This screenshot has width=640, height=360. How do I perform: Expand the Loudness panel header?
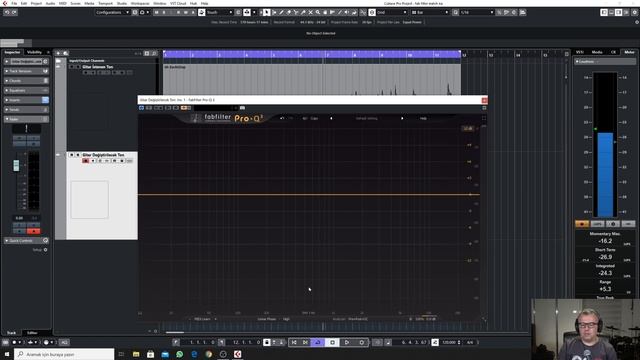click(605, 62)
